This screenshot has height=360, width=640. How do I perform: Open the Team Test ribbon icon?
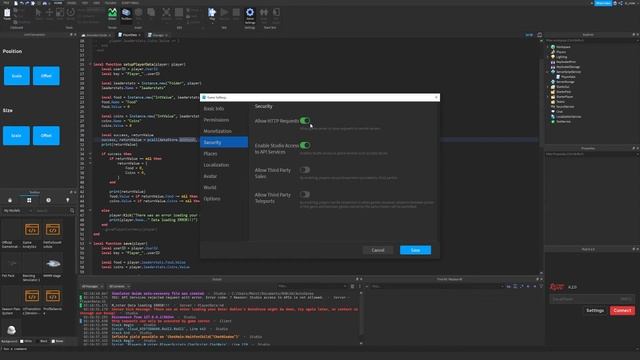click(x=264, y=14)
